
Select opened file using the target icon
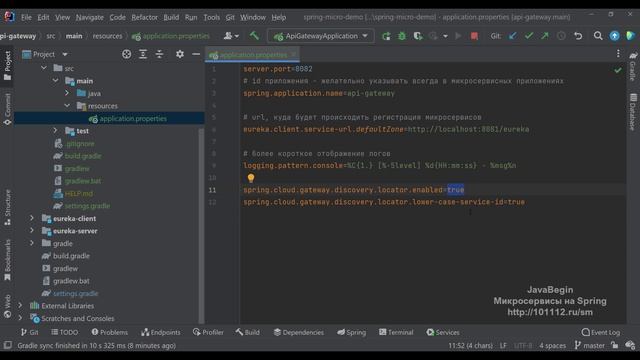coord(127,54)
